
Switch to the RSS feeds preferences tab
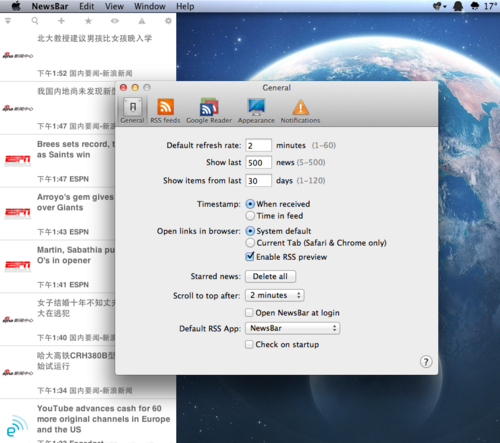coord(165,111)
